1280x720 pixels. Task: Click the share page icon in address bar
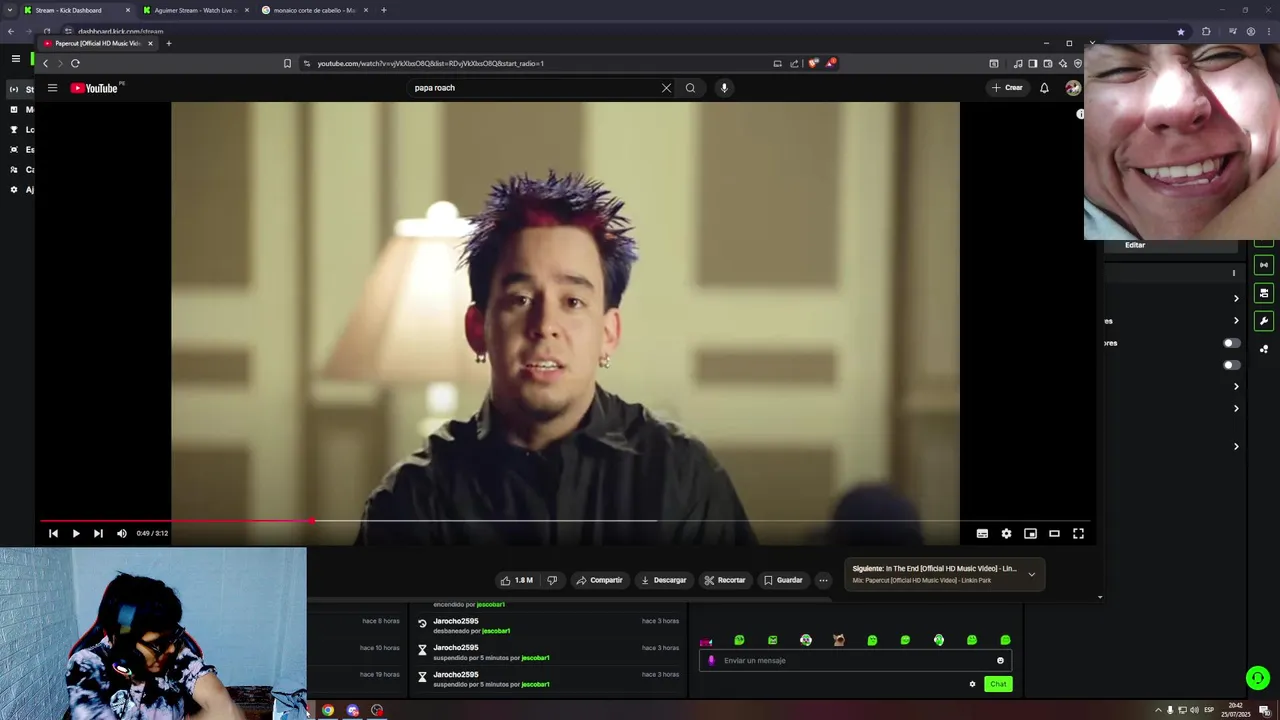tap(795, 63)
